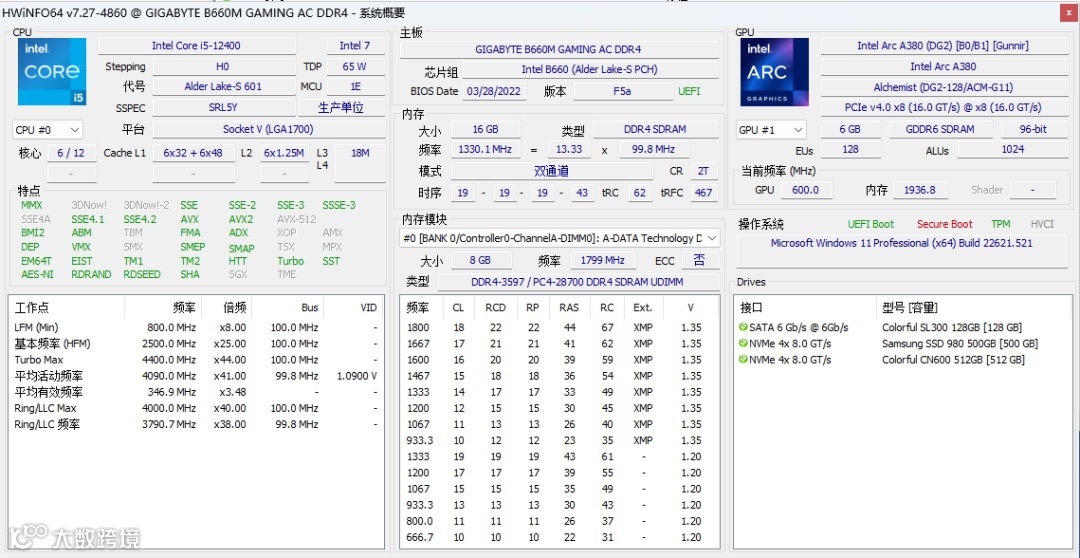Click the HVCI indicator
1080x558 pixels.
coord(1041,224)
